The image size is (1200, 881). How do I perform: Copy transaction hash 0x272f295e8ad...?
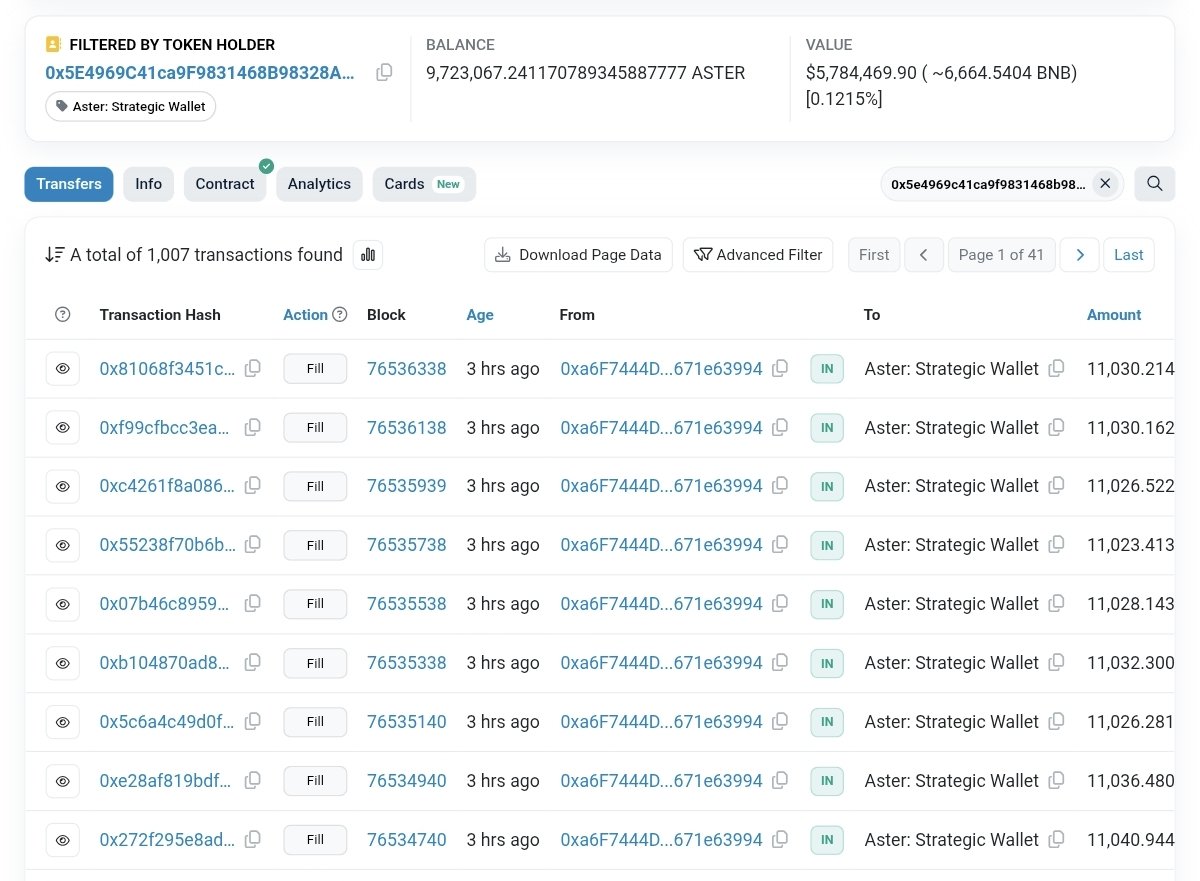tap(253, 839)
